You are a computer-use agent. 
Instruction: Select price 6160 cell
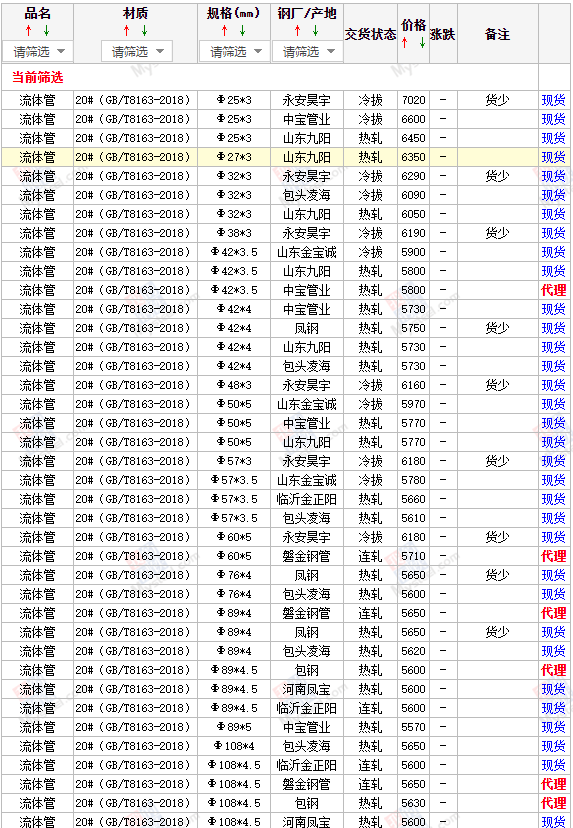coord(413,385)
